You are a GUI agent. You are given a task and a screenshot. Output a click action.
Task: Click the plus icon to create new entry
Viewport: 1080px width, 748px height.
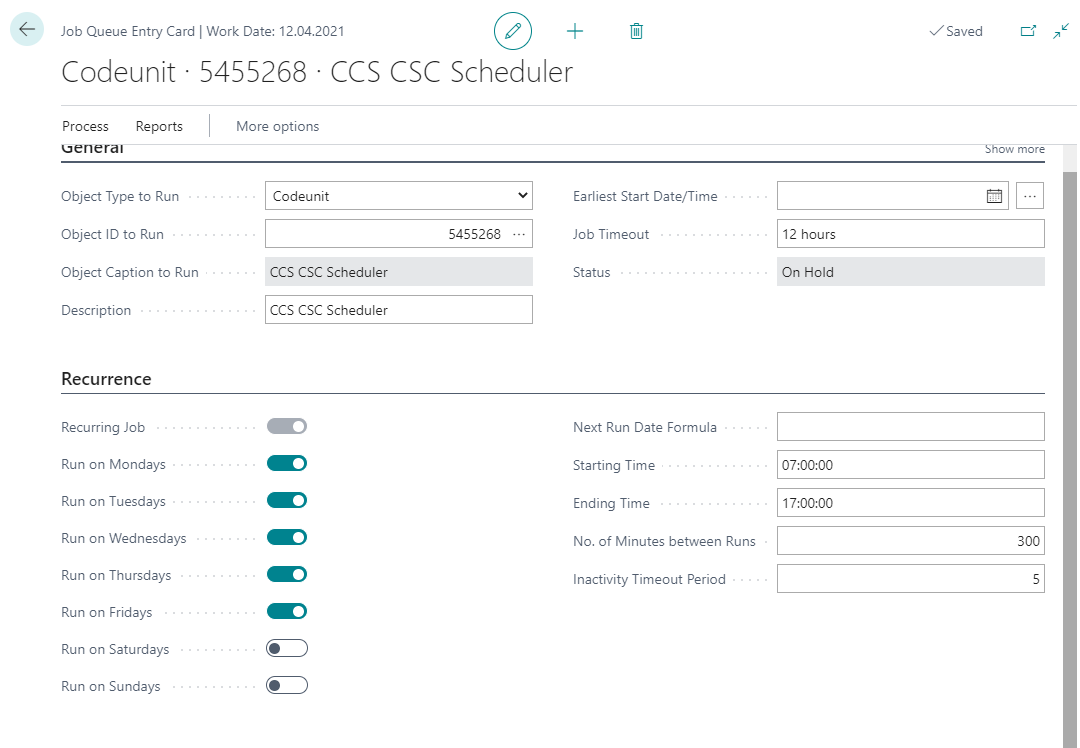coord(575,31)
